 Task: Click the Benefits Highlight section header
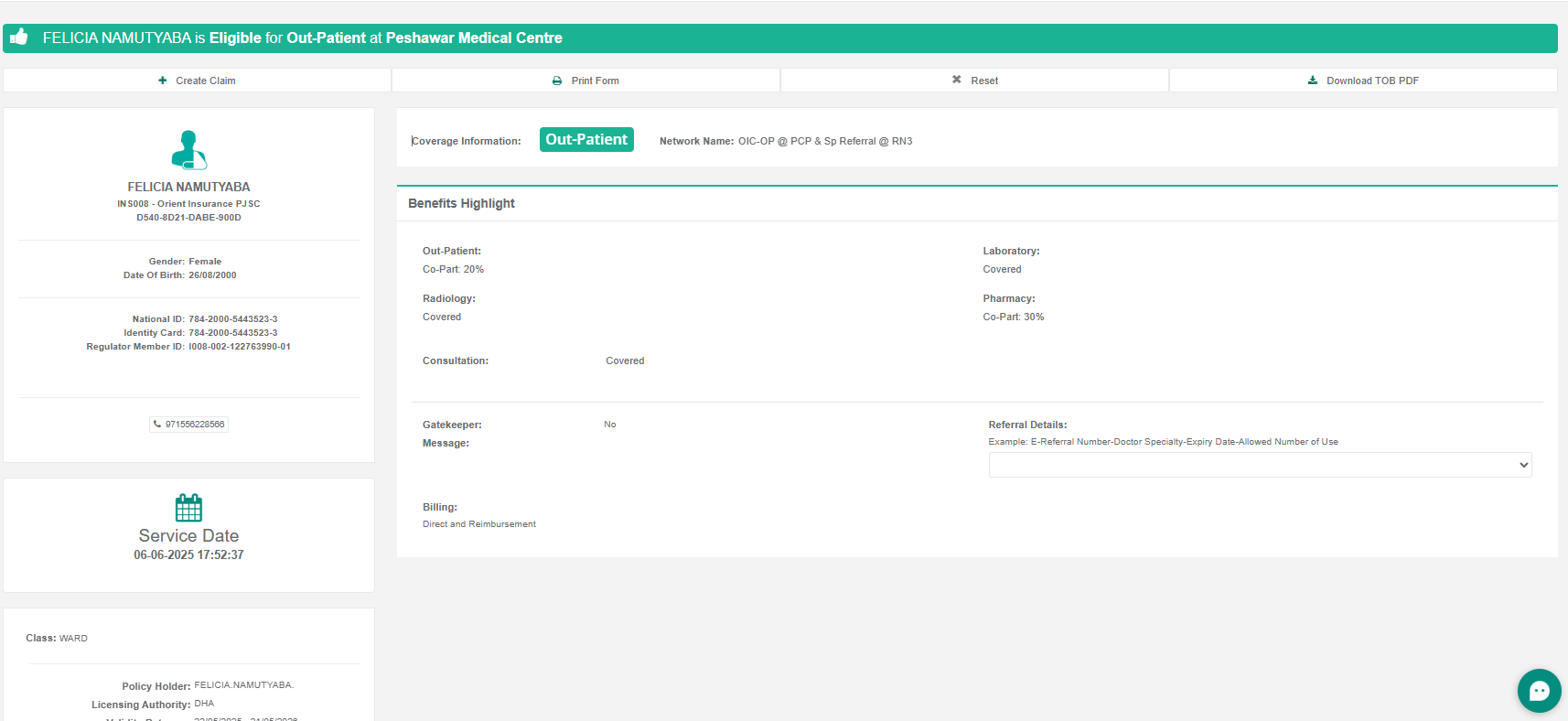[461, 203]
